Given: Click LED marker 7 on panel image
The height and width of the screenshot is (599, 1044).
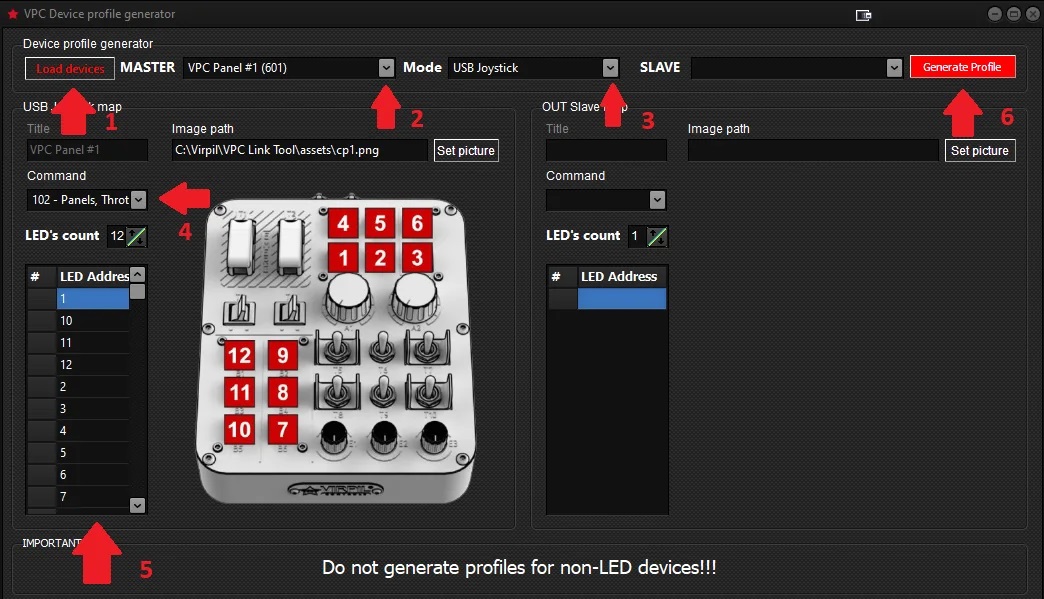Looking at the screenshot, I should 283,430.
